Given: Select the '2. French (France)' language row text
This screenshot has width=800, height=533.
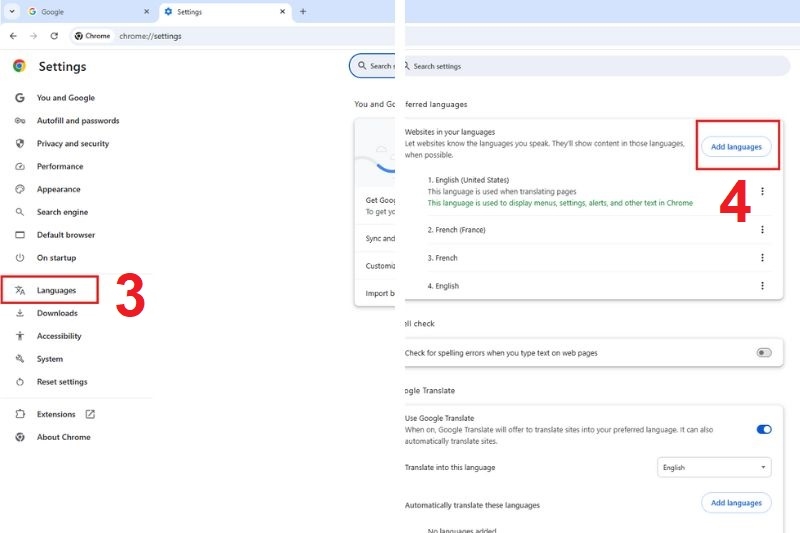Looking at the screenshot, I should pos(457,230).
